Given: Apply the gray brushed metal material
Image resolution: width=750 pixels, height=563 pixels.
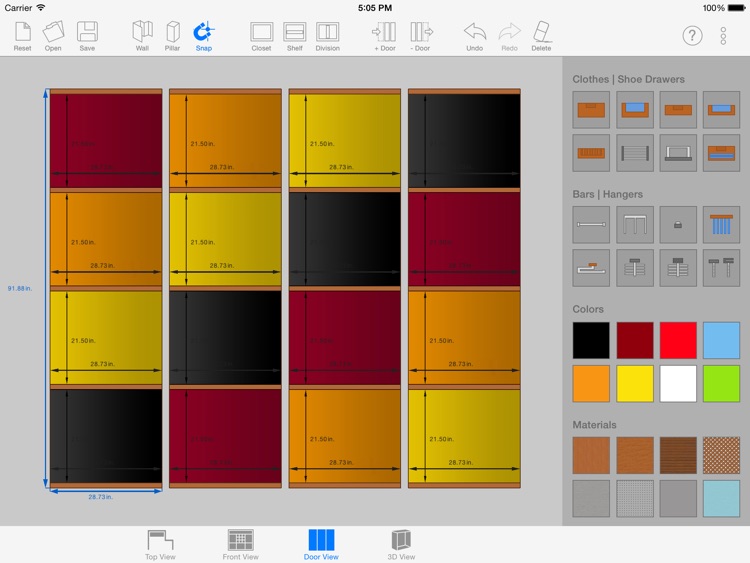Looking at the screenshot, I should tap(591, 498).
